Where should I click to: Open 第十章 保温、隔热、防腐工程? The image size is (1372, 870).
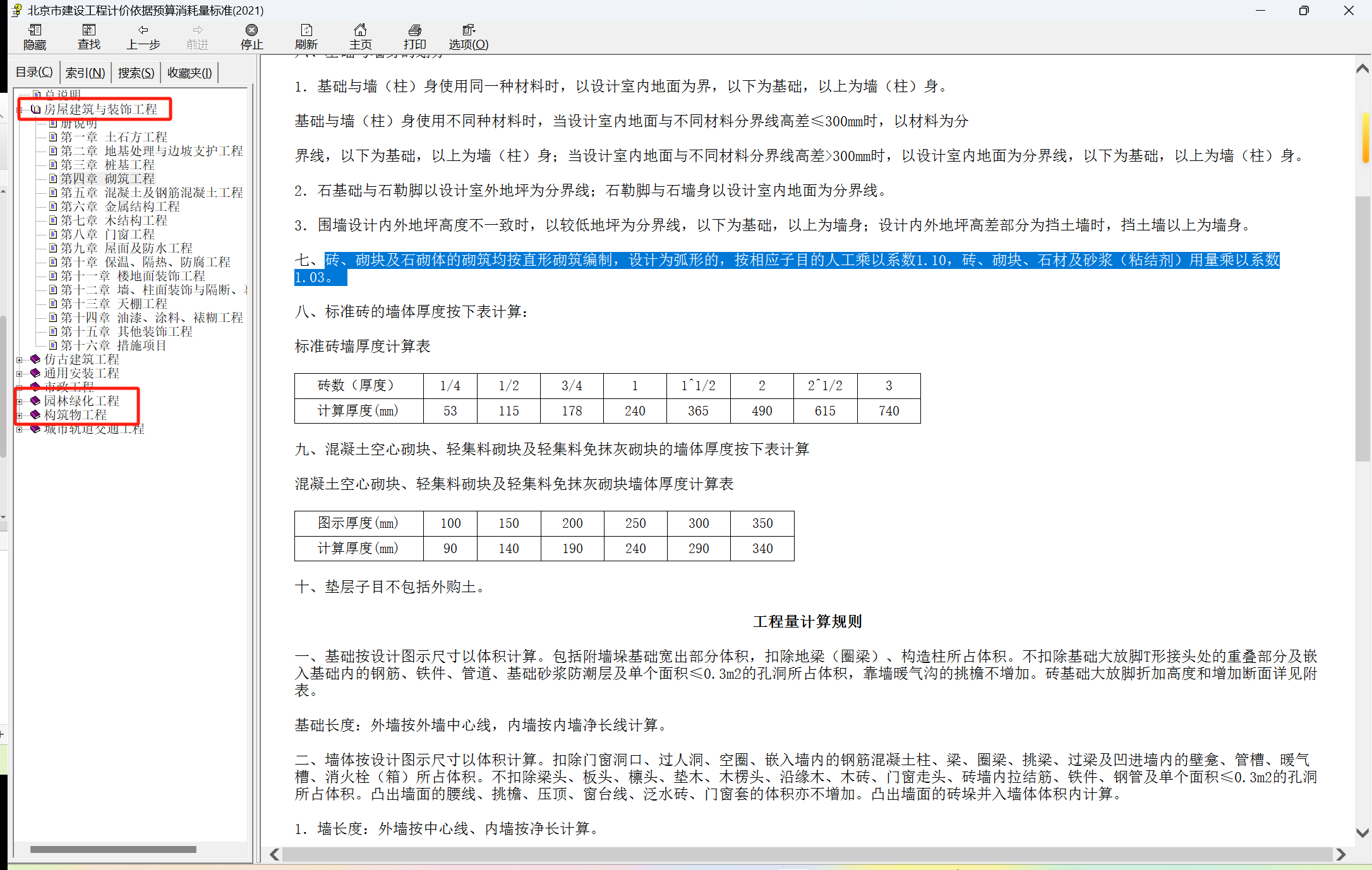click(x=145, y=262)
